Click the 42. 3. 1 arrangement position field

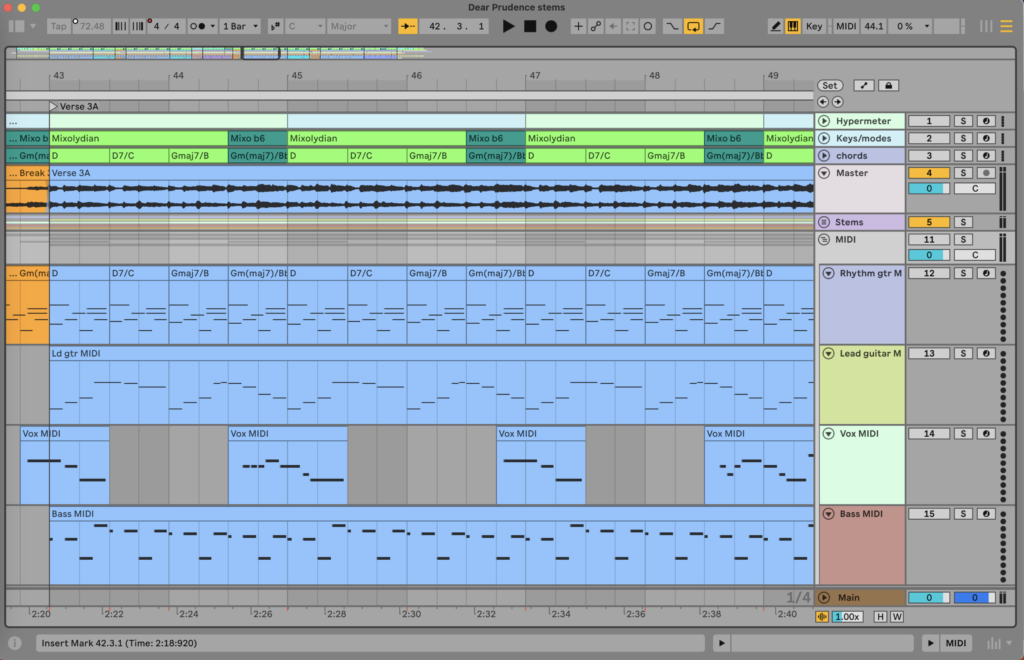point(456,26)
